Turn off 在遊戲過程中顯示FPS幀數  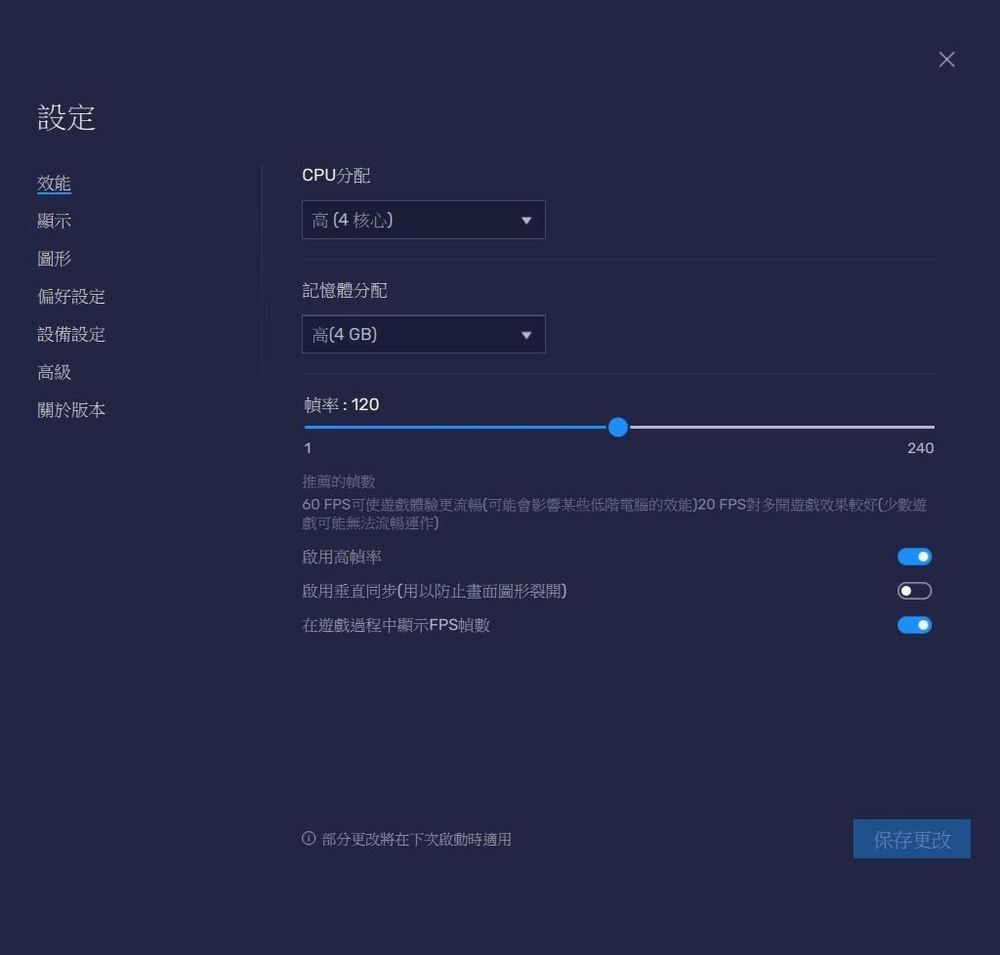(x=913, y=625)
